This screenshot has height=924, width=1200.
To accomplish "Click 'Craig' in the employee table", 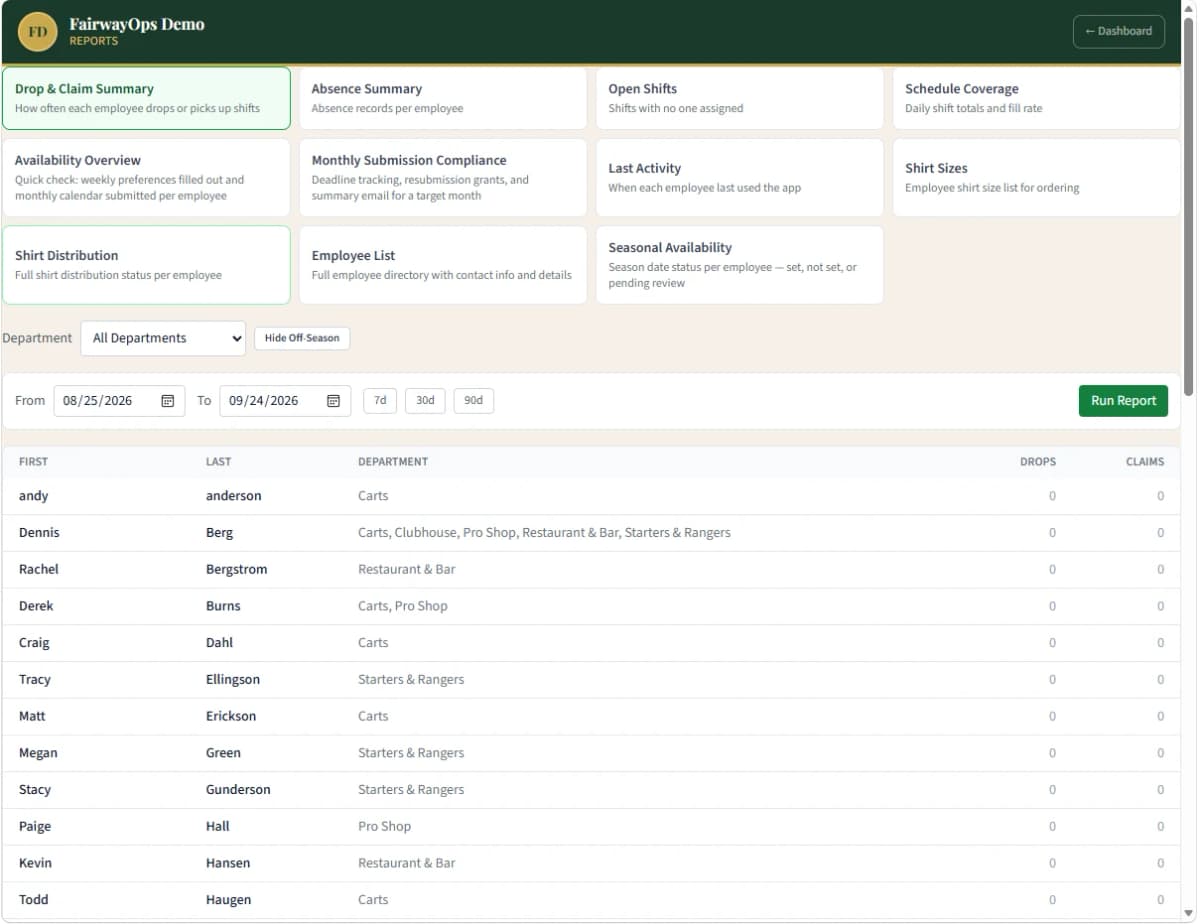I will pyautogui.click(x=34, y=643).
